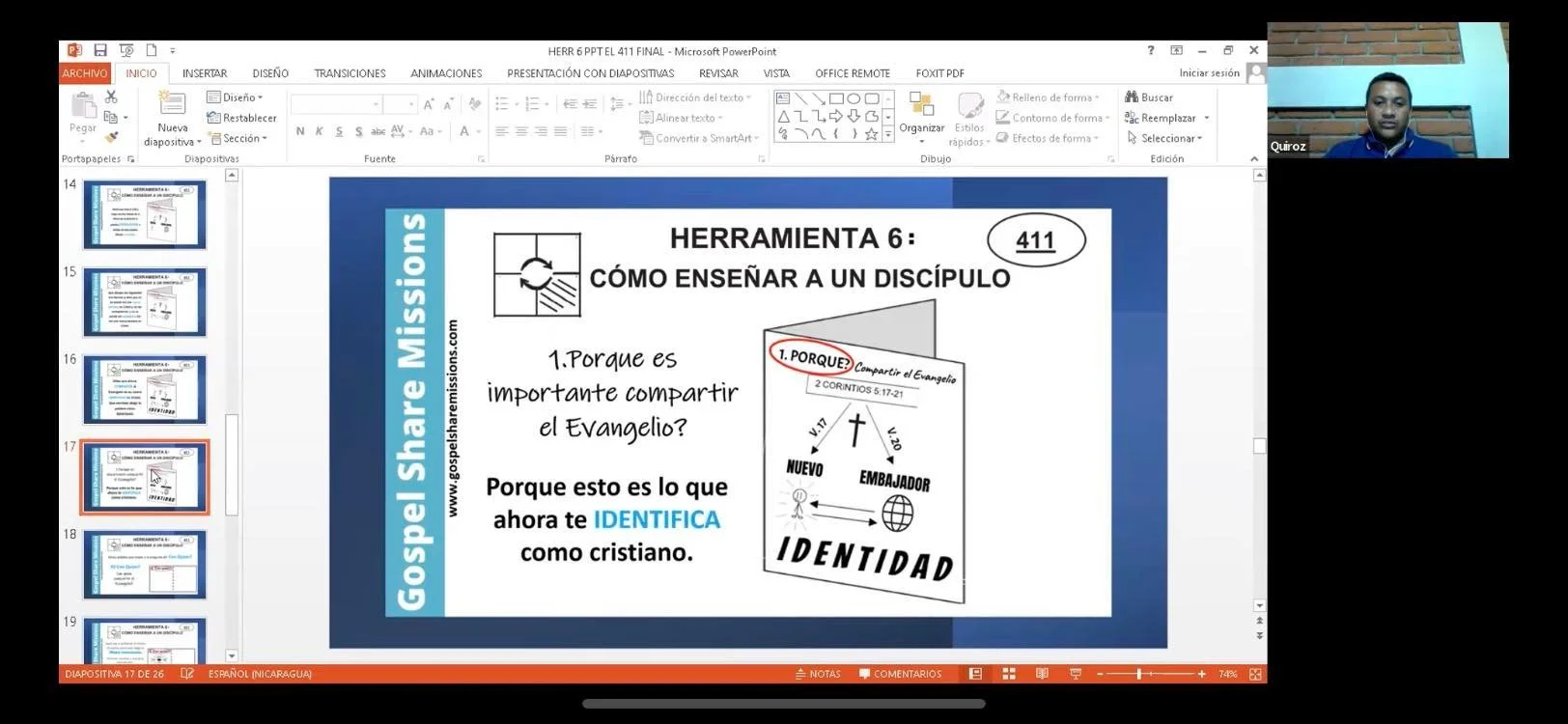Click the user avatar next to Iniciar sesión
The height and width of the screenshot is (724, 1568).
pos(1255,73)
